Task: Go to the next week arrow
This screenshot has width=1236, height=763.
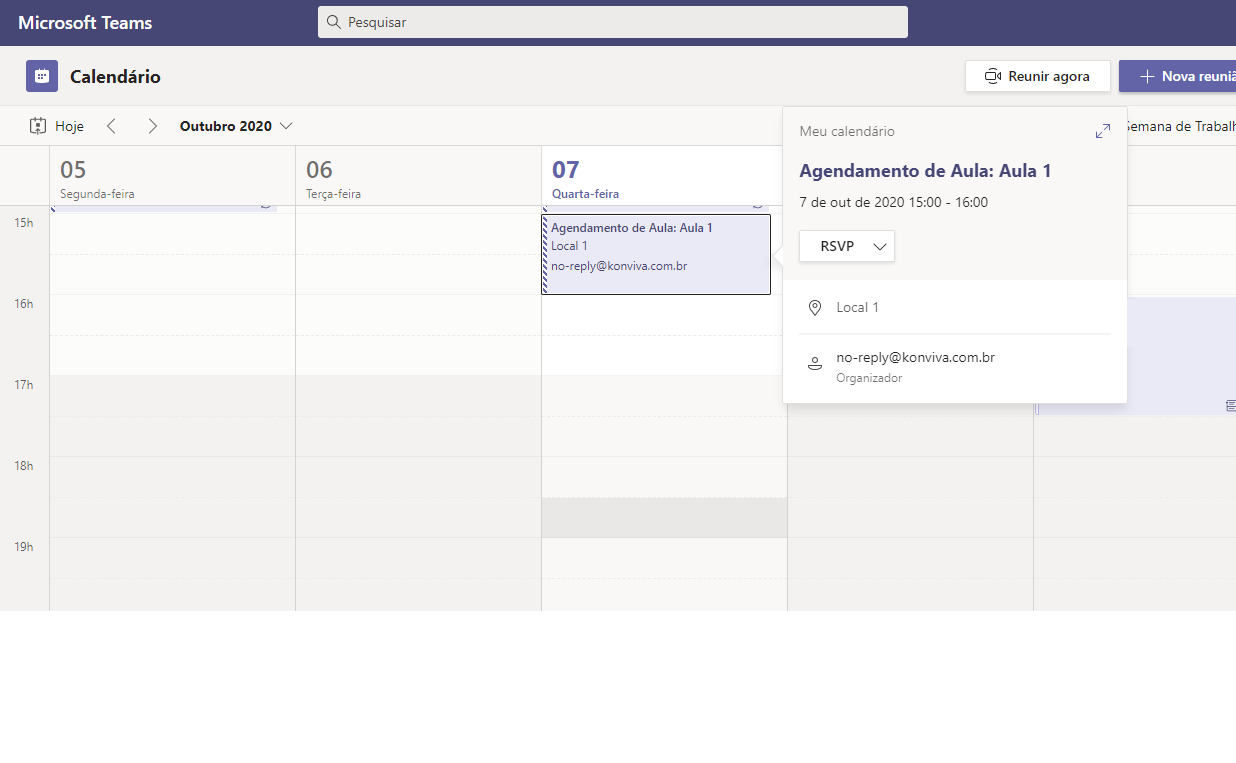Action: point(152,126)
